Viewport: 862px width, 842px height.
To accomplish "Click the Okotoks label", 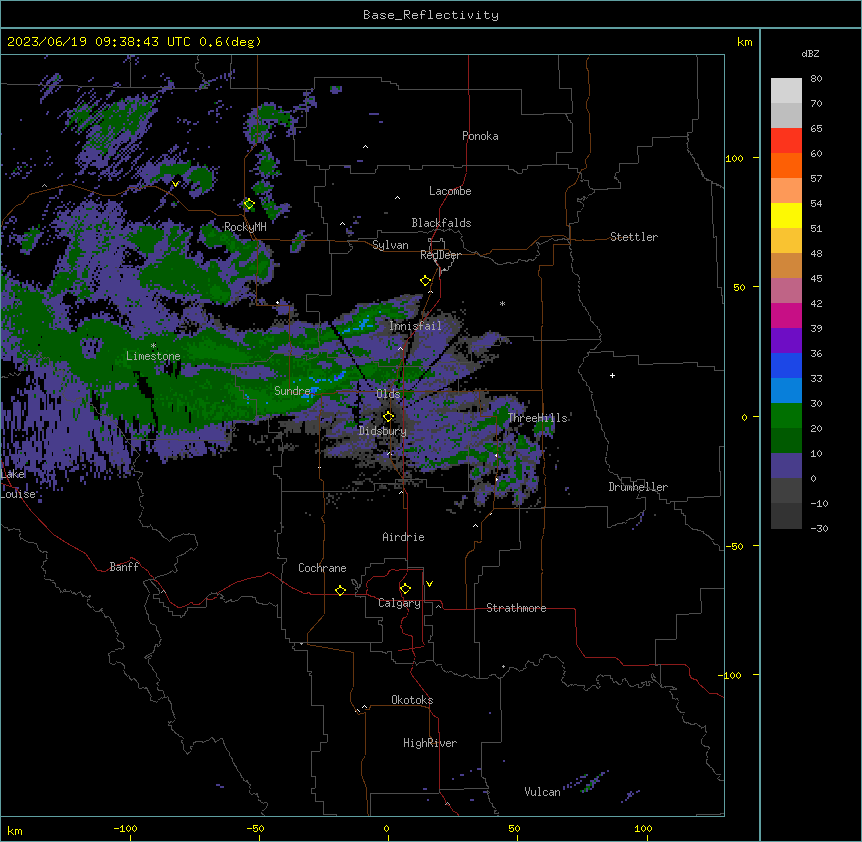I will (x=412, y=700).
